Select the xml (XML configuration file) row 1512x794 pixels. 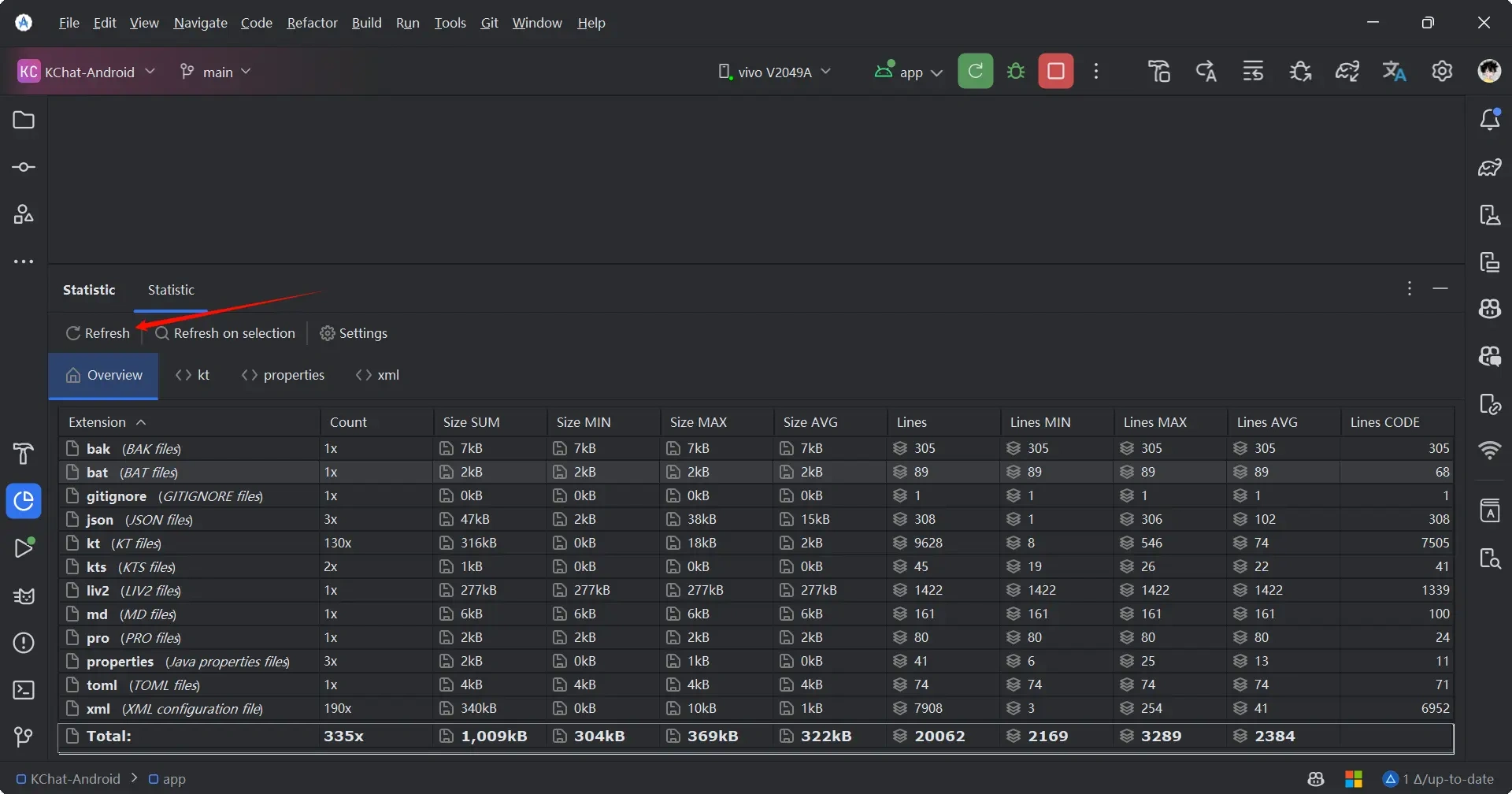pos(756,708)
